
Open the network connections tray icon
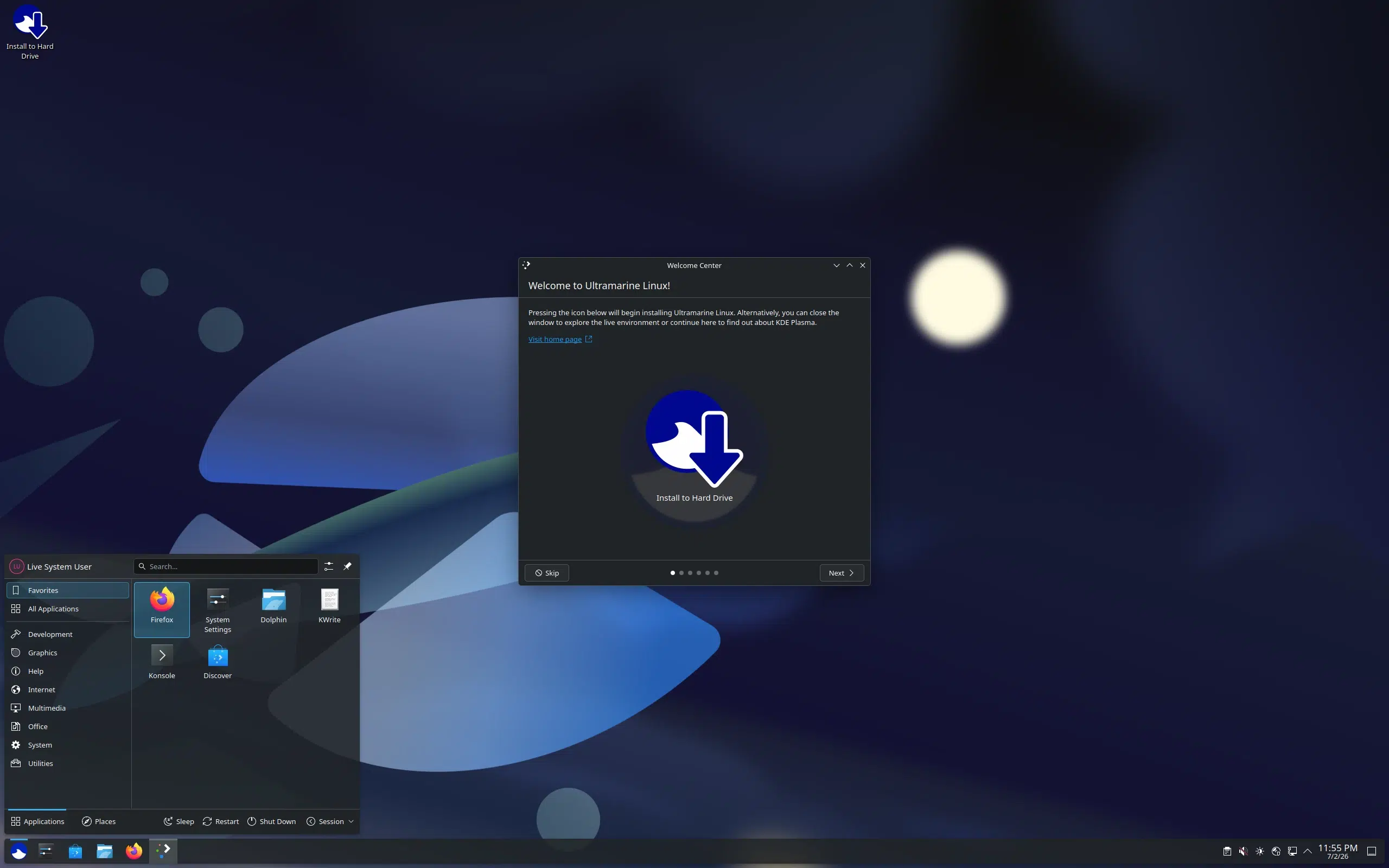click(x=1292, y=851)
